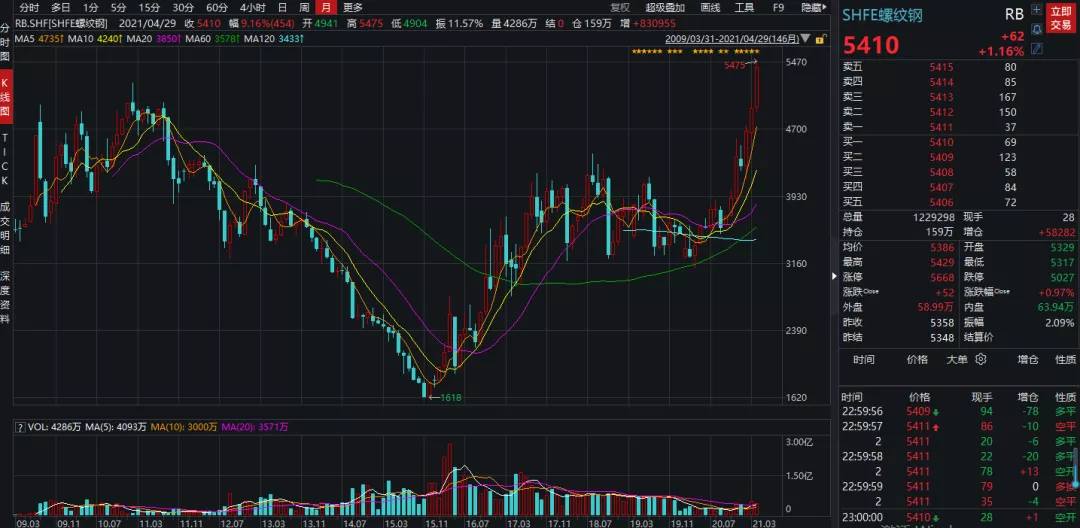Select the 22:59:56 tick trade row

(956, 412)
